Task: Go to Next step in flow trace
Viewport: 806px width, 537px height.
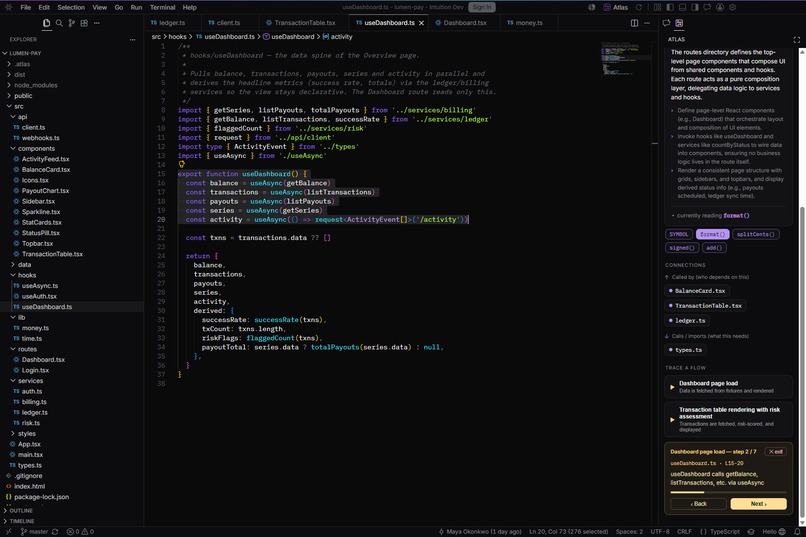Action: pyautogui.click(x=758, y=504)
